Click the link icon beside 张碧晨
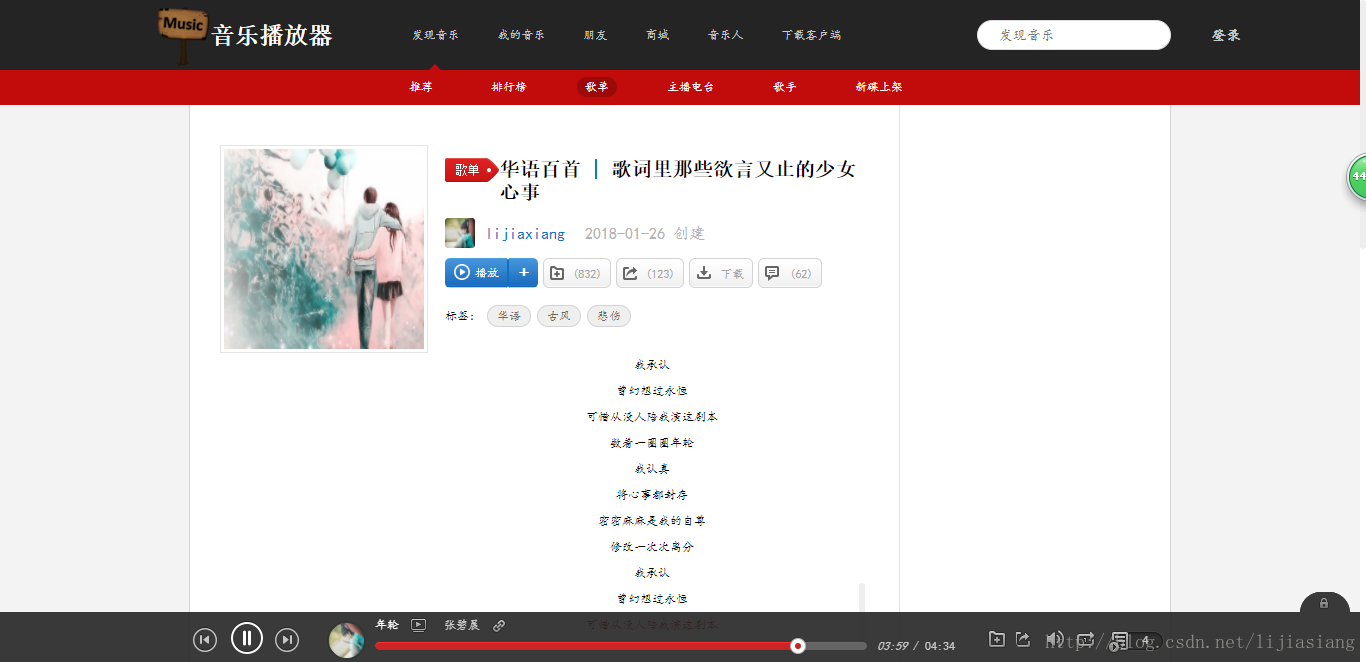 499,625
